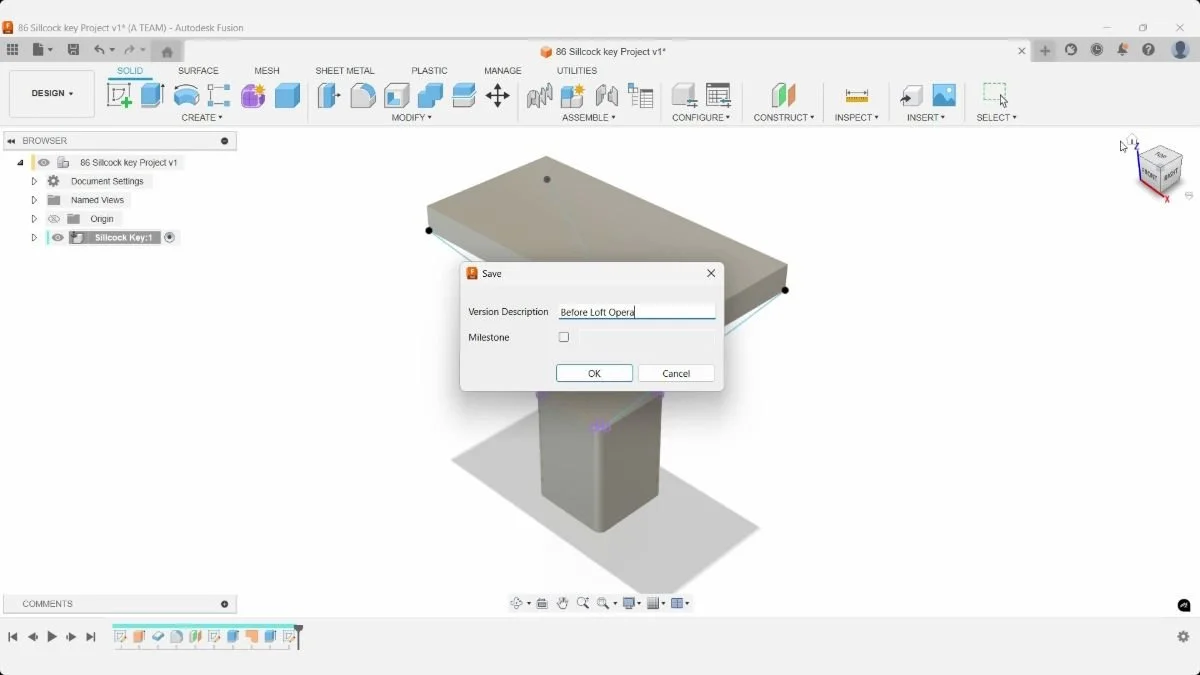Click in the Version Description text field

pos(637,312)
